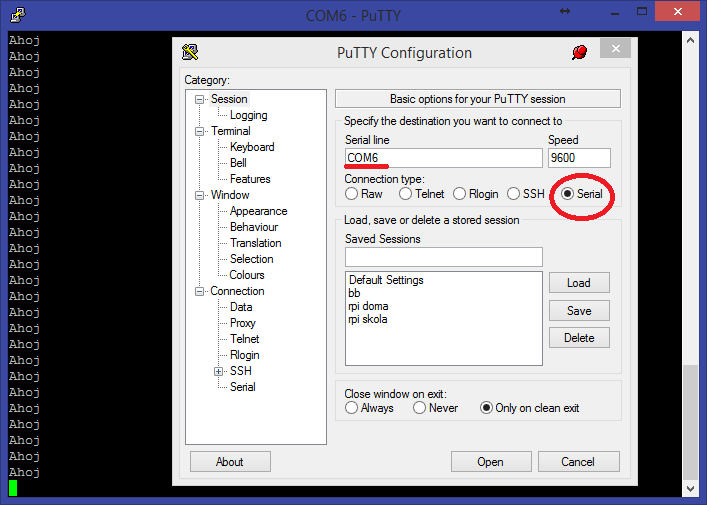
Task: Open the SSH category in tree
Action: tap(241, 371)
